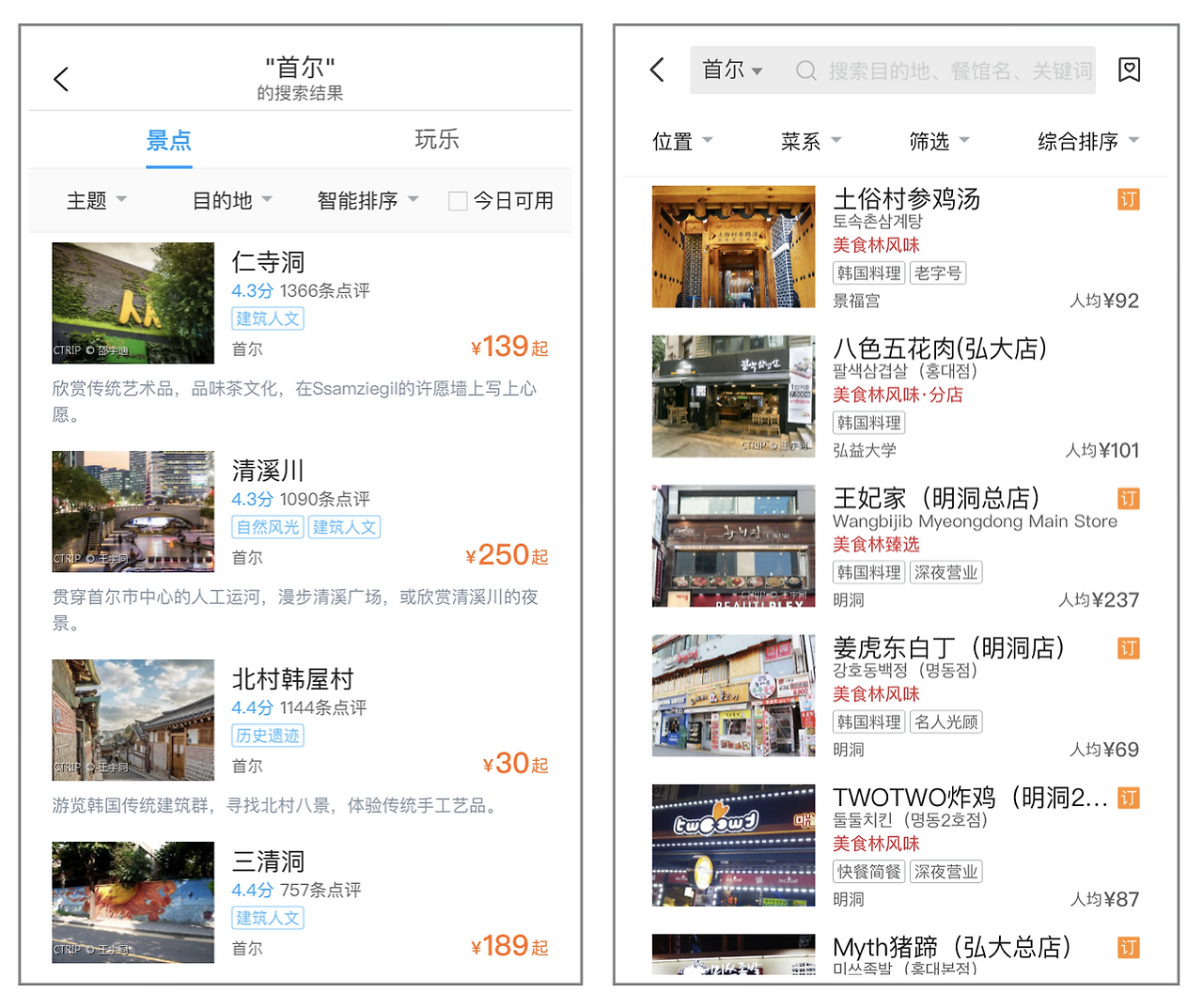Viewport: 1203px width, 1008px height.
Task: Tap the 订 badge for 姜虎东白丁（明洞店）
Action: pyautogui.click(x=1128, y=648)
